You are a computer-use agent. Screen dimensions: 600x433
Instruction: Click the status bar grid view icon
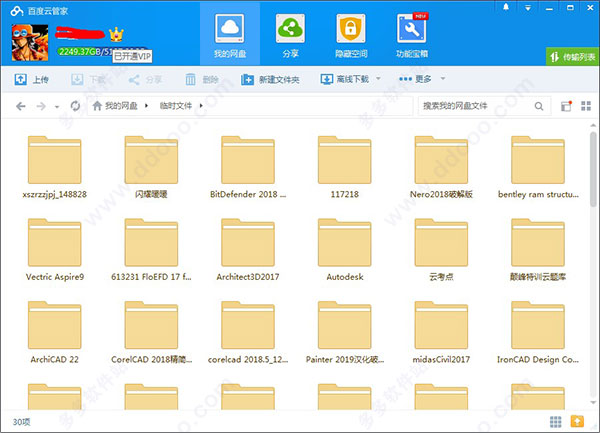555,422
